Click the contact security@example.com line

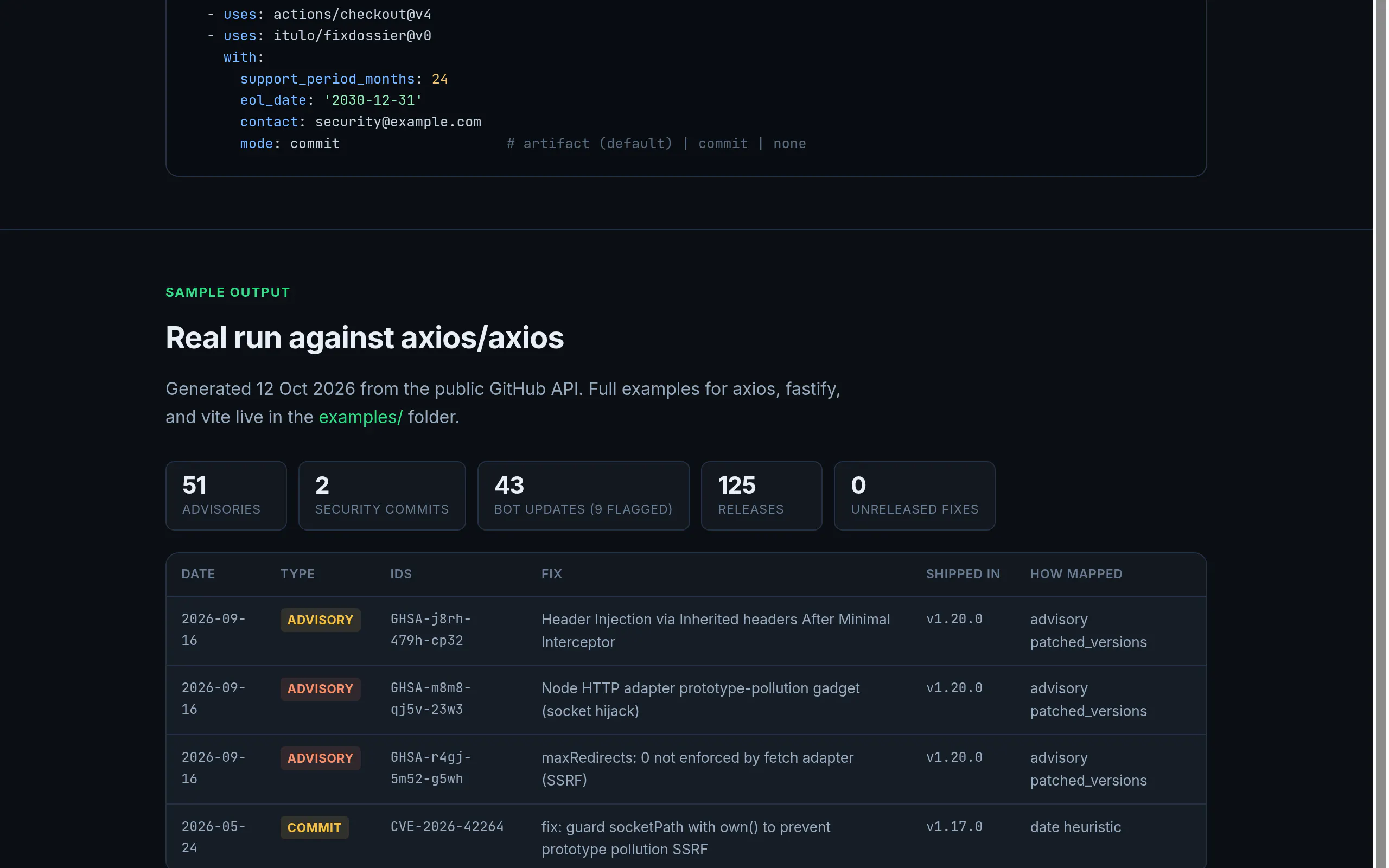[360, 122]
